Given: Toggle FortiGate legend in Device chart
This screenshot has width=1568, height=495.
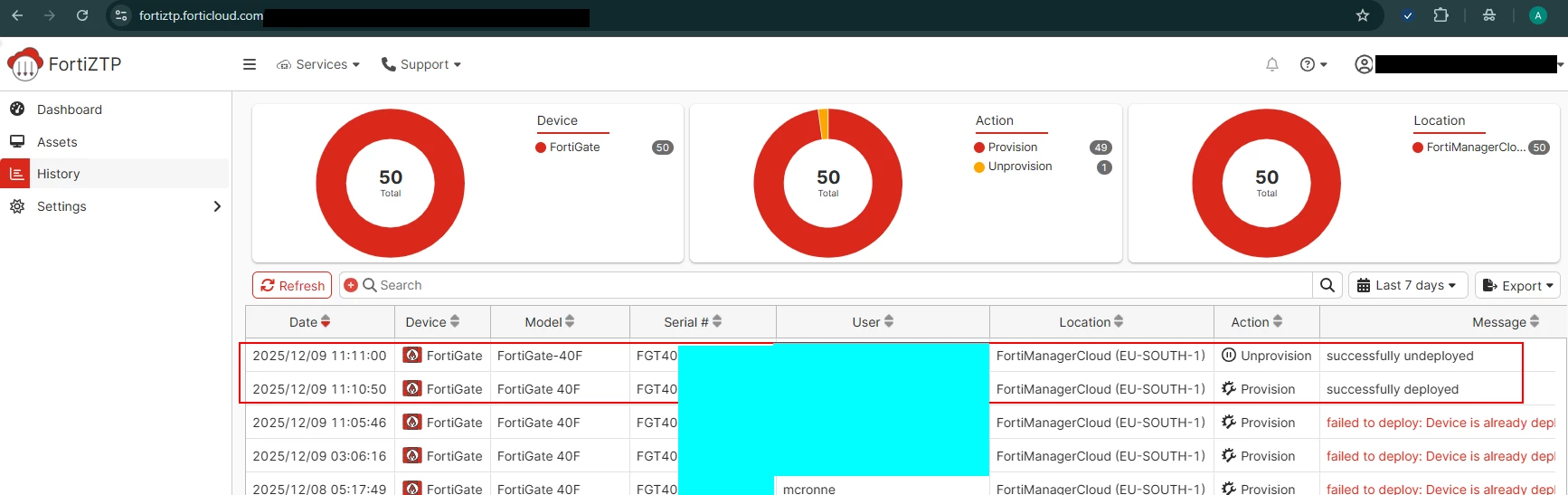Looking at the screenshot, I should point(568,148).
